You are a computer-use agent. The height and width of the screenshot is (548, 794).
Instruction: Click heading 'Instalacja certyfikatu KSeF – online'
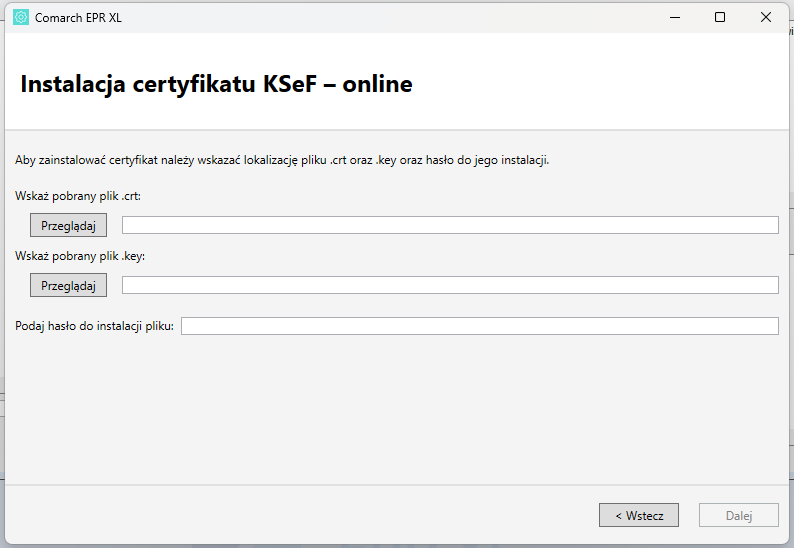tap(216, 84)
